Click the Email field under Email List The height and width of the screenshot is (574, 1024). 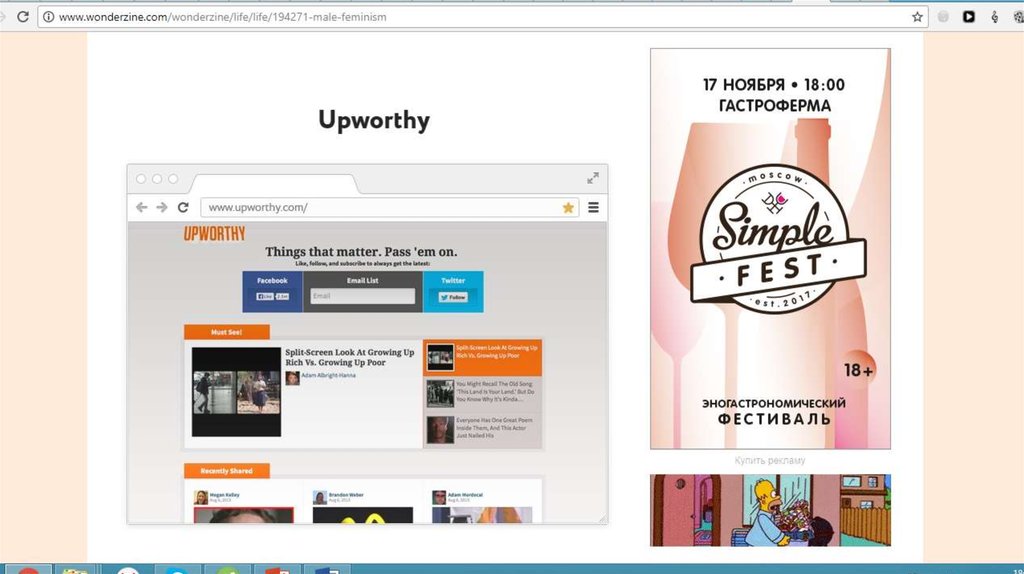pyautogui.click(x=362, y=296)
